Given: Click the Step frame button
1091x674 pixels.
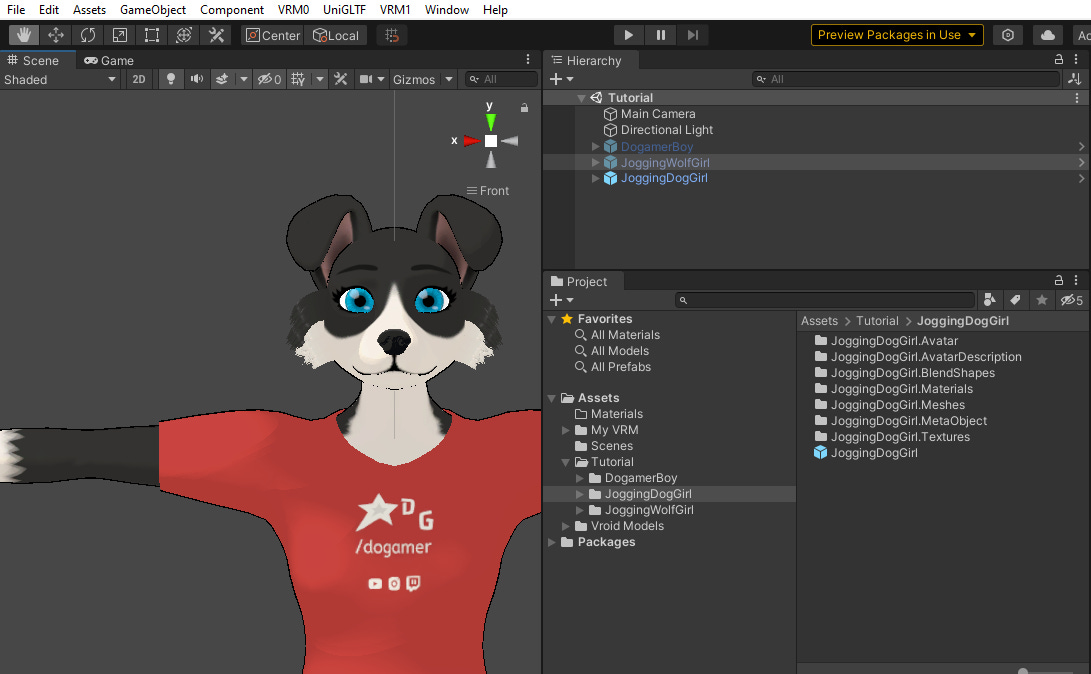Looking at the screenshot, I should (692, 35).
